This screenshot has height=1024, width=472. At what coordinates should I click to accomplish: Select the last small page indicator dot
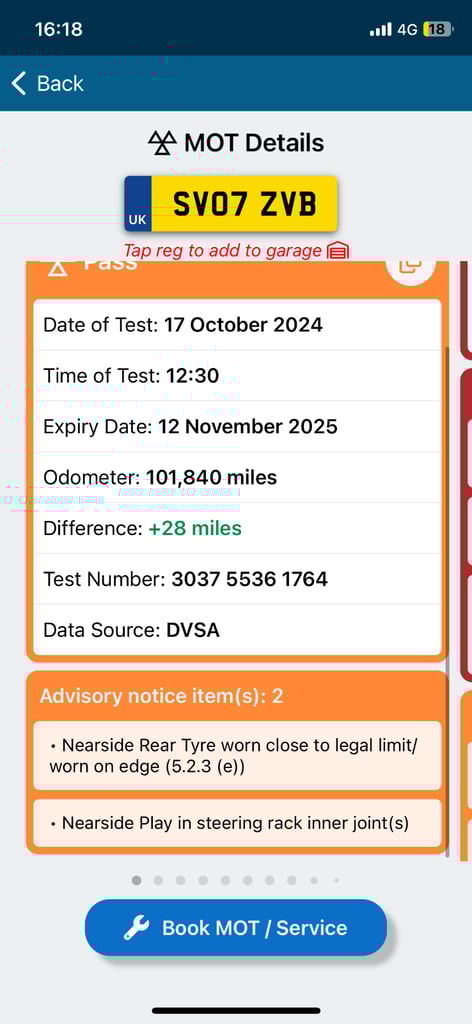point(336,880)
